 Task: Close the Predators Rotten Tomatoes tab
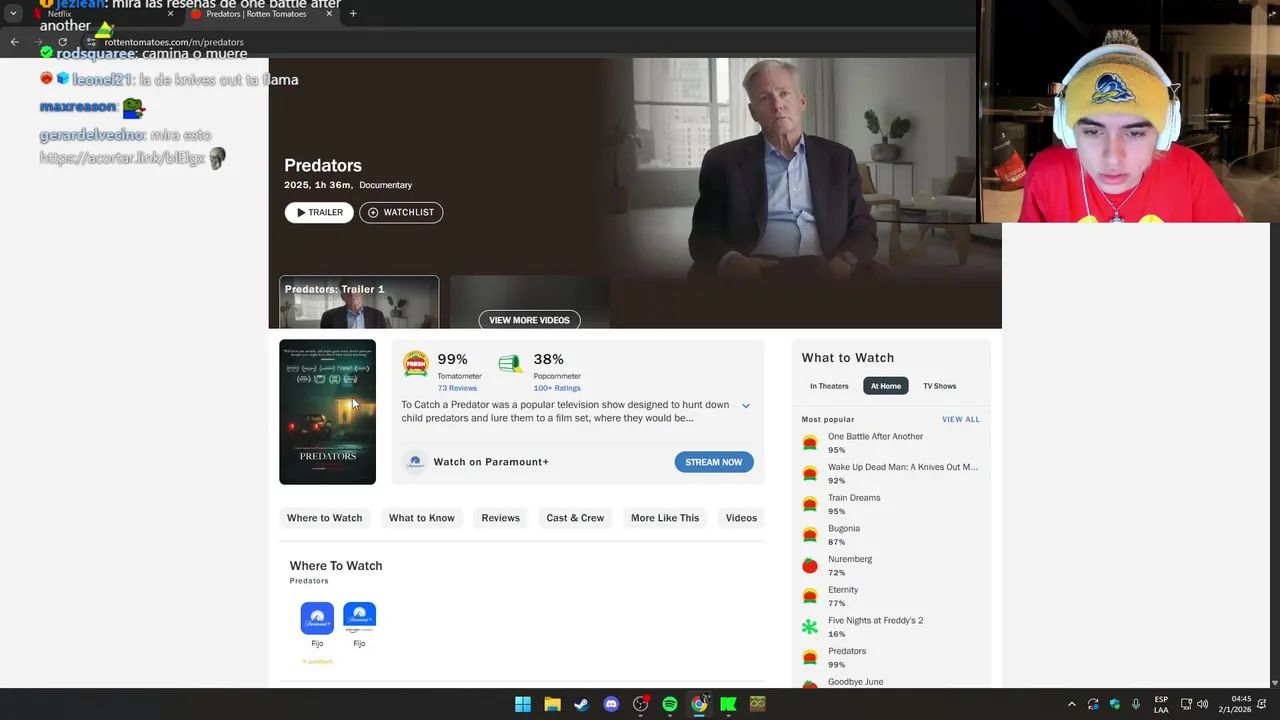328,14
